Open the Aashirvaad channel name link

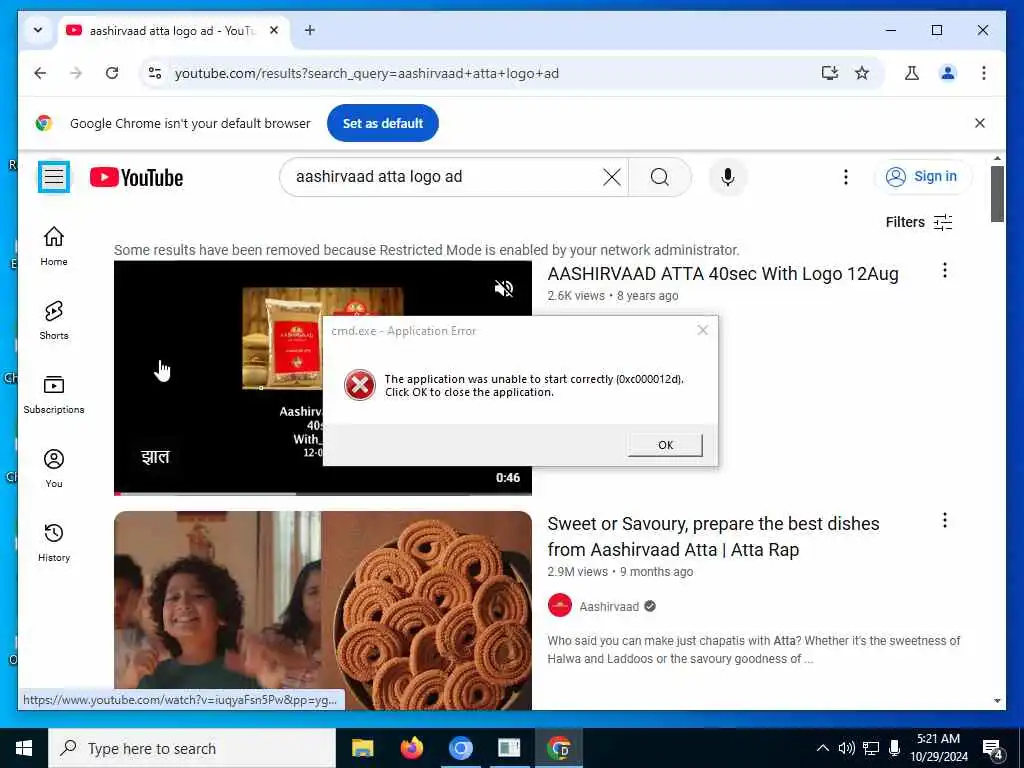[609, 607]
